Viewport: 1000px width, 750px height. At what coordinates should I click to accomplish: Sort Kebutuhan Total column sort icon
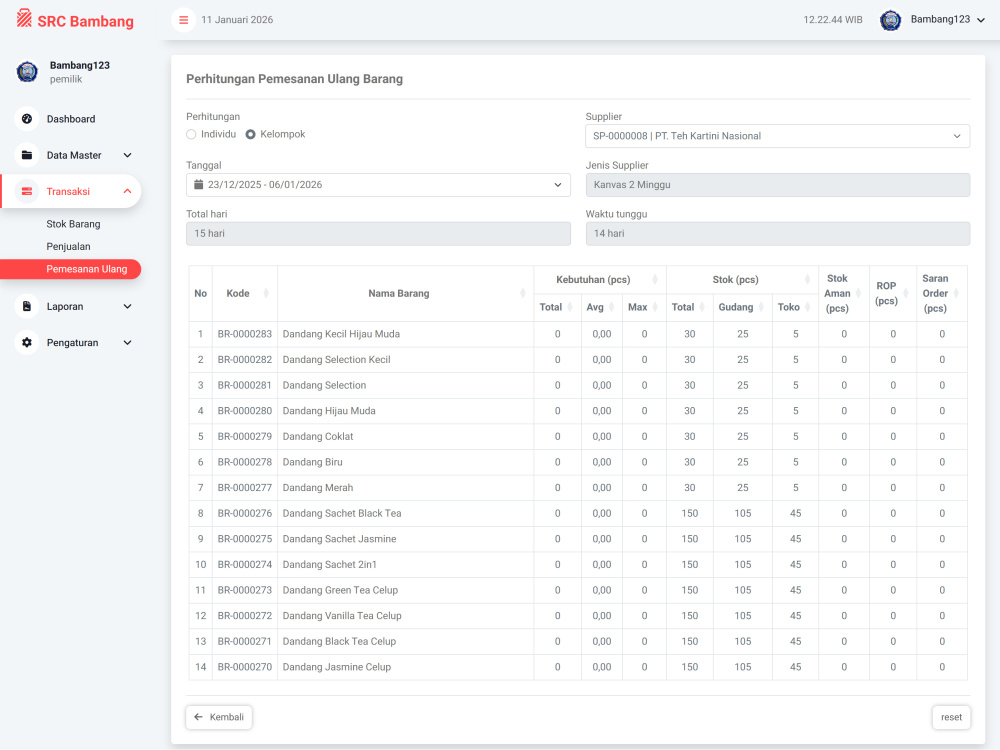pos(570,307)
